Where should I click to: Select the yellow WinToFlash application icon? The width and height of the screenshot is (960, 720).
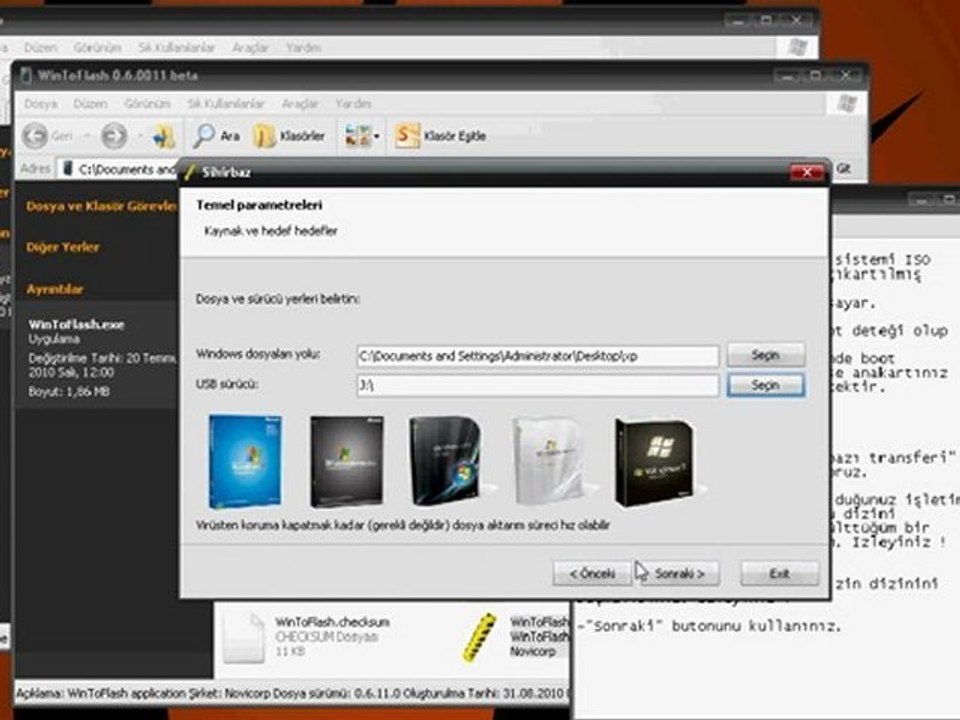pos(479,637)
